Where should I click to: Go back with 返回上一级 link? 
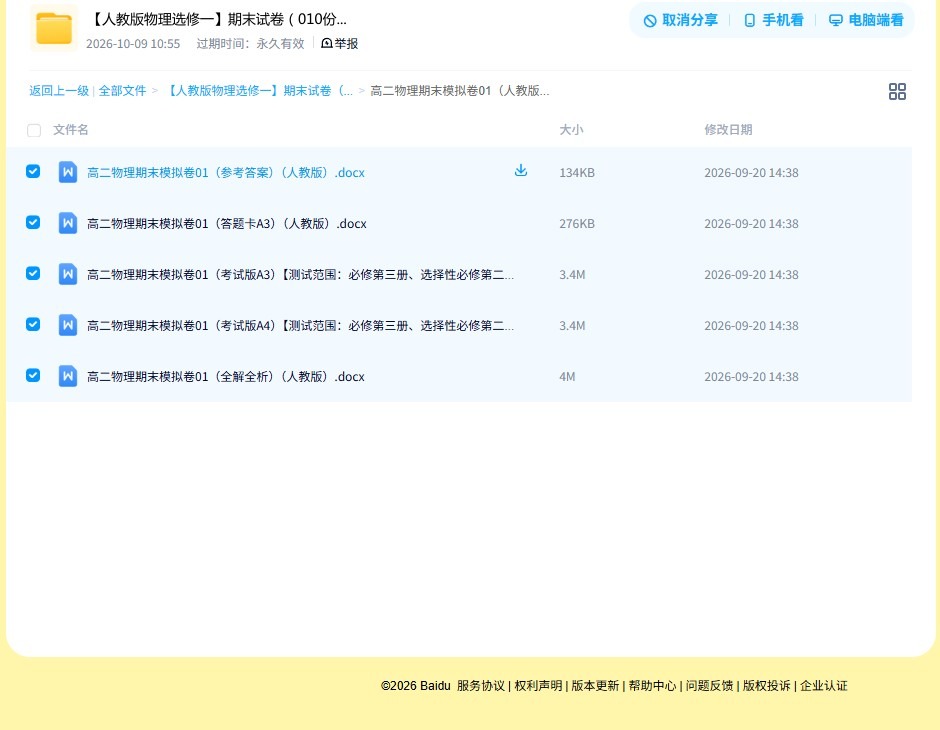59,91
